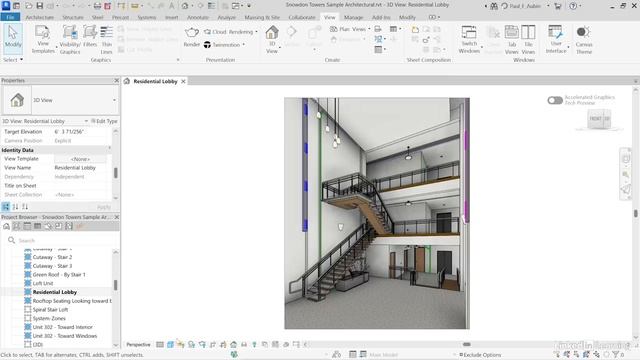Toggle the Exclude Options checkbox

point(461,355)
